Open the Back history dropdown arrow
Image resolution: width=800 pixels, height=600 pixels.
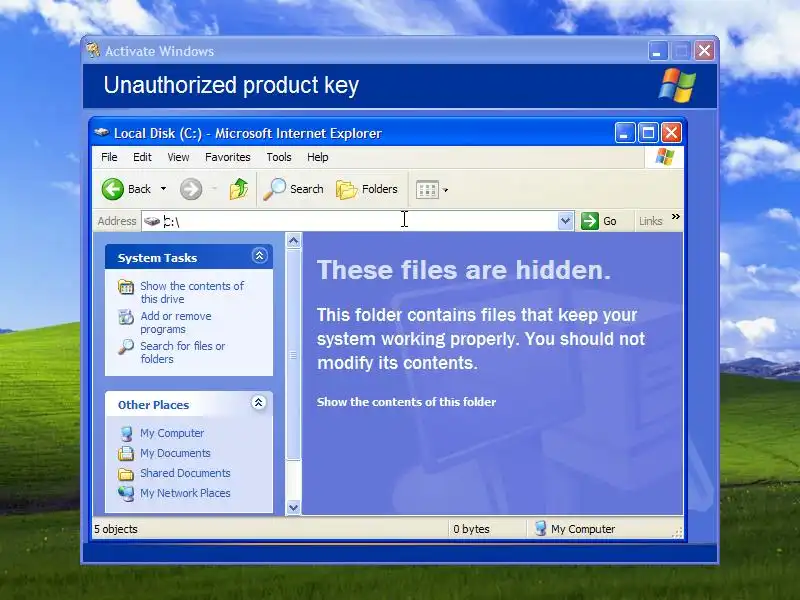pyautogui.click(x=163, y=189)
